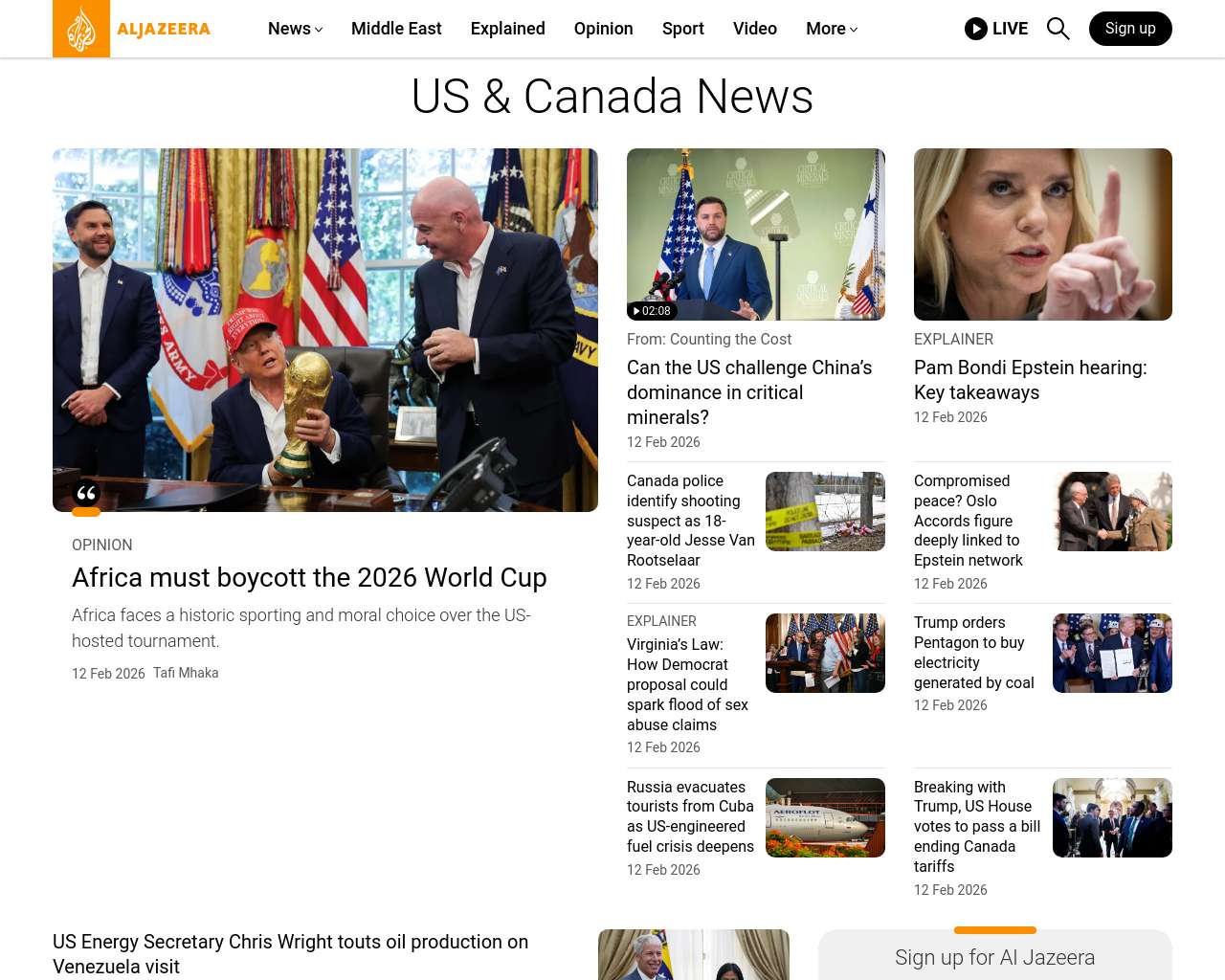
Task: Click the Pam Bondi photo thumbnail
Action: coord(1042,234)
